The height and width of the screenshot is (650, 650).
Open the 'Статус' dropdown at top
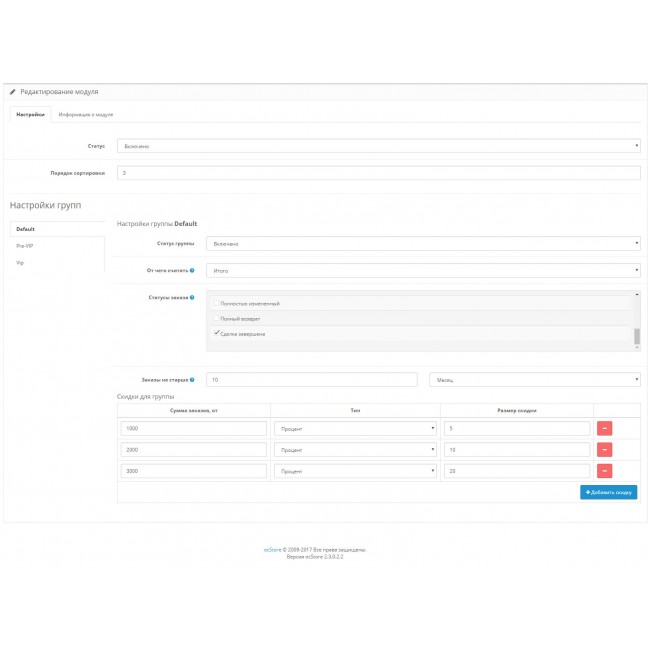[x=378, y=146]
